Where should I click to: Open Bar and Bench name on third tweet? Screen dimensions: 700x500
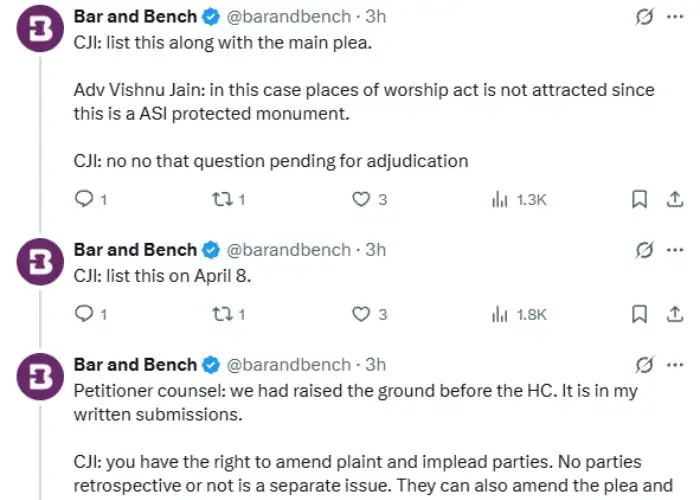tap(135, 365)
